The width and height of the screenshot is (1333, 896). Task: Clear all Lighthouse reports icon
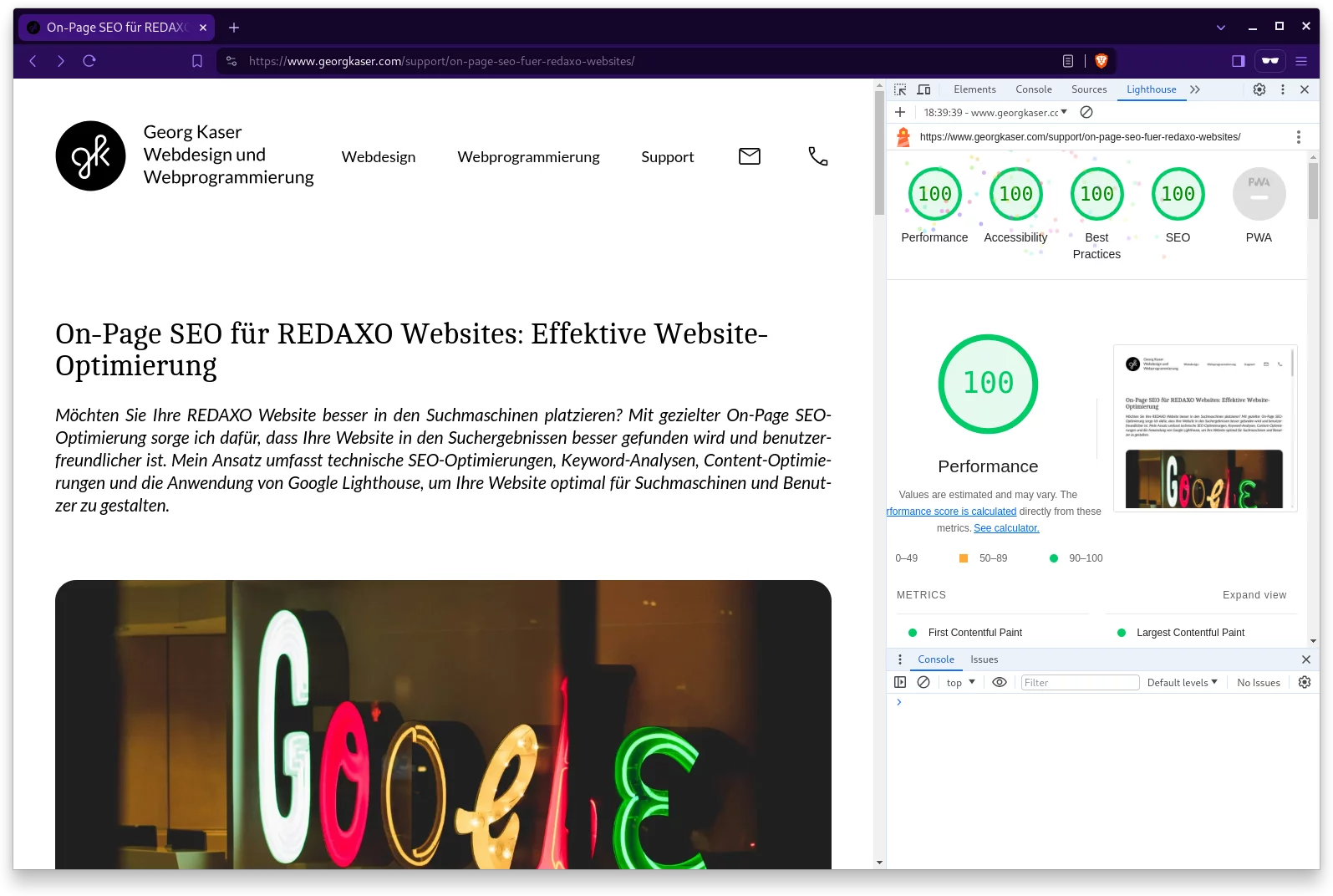[1086, 112]
